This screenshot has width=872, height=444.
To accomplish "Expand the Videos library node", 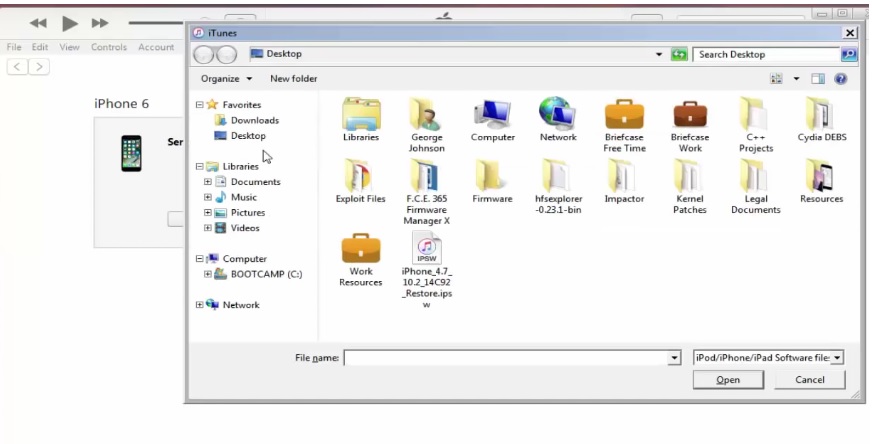I will pyautogui.click(x=207, y=228).
